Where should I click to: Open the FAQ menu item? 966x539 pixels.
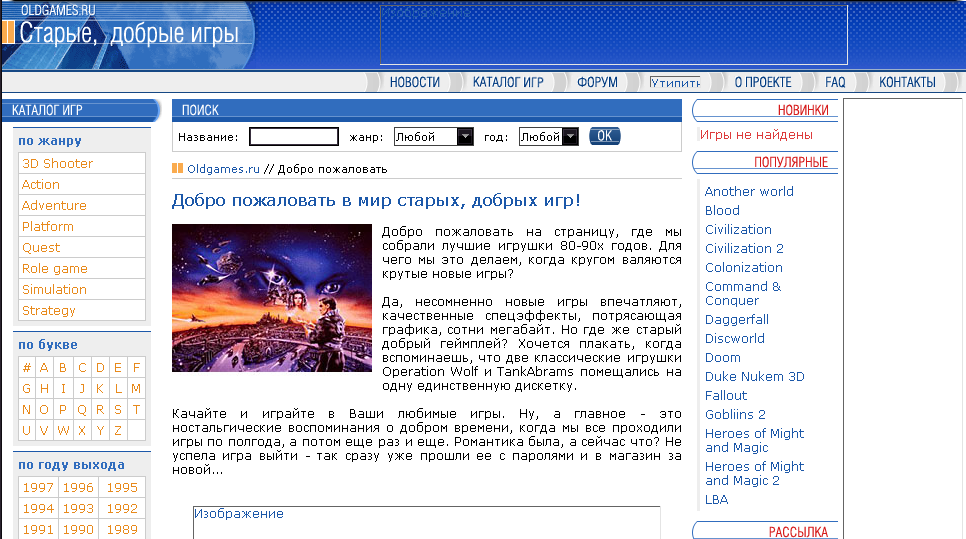pyautogui.click(x=835, y=82)
